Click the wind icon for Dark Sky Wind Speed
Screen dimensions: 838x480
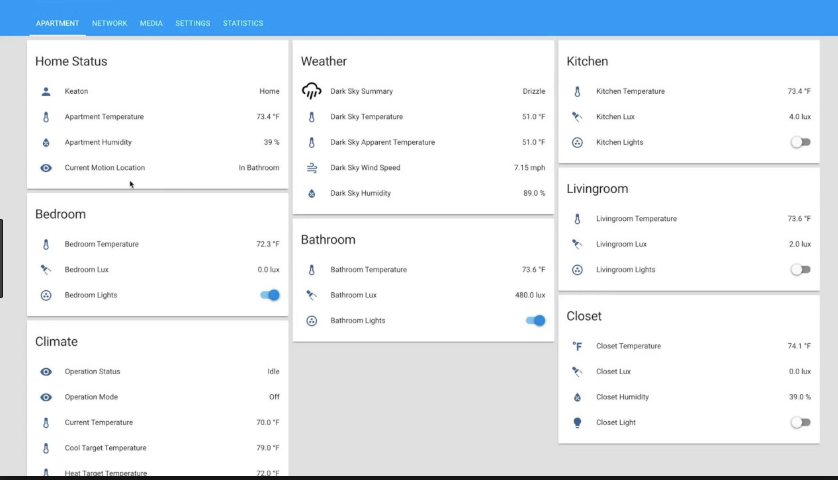[x=312, y=168]
